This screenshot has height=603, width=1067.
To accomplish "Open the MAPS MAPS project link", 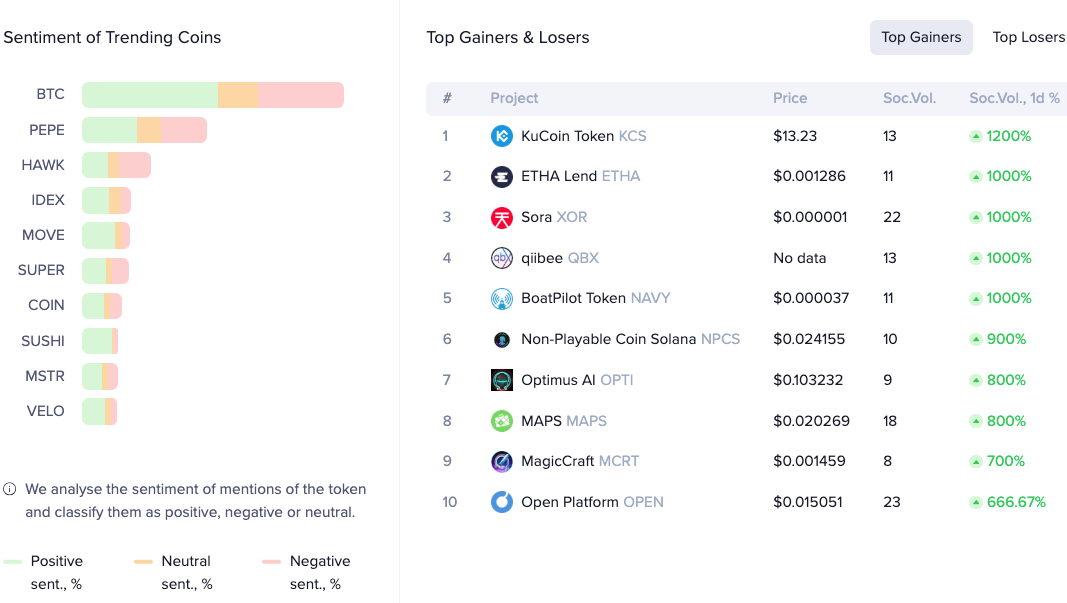I will [x=563, y=421].
